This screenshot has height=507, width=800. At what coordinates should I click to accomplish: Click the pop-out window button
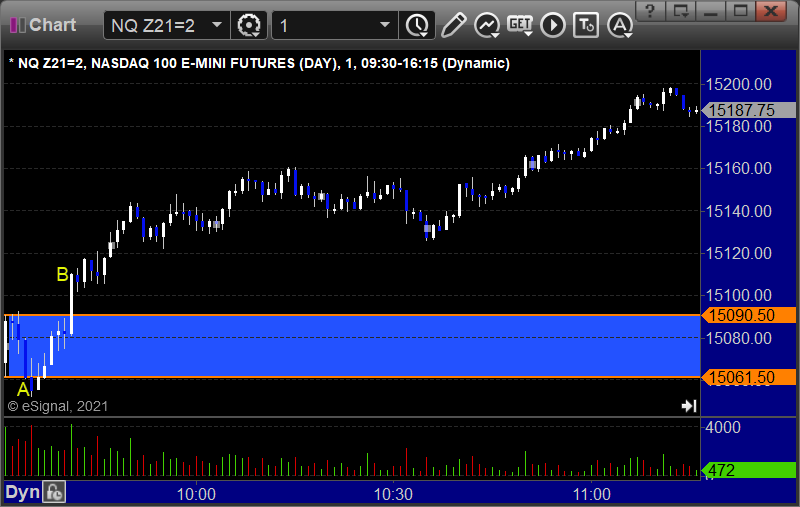[x=680, y=10]
